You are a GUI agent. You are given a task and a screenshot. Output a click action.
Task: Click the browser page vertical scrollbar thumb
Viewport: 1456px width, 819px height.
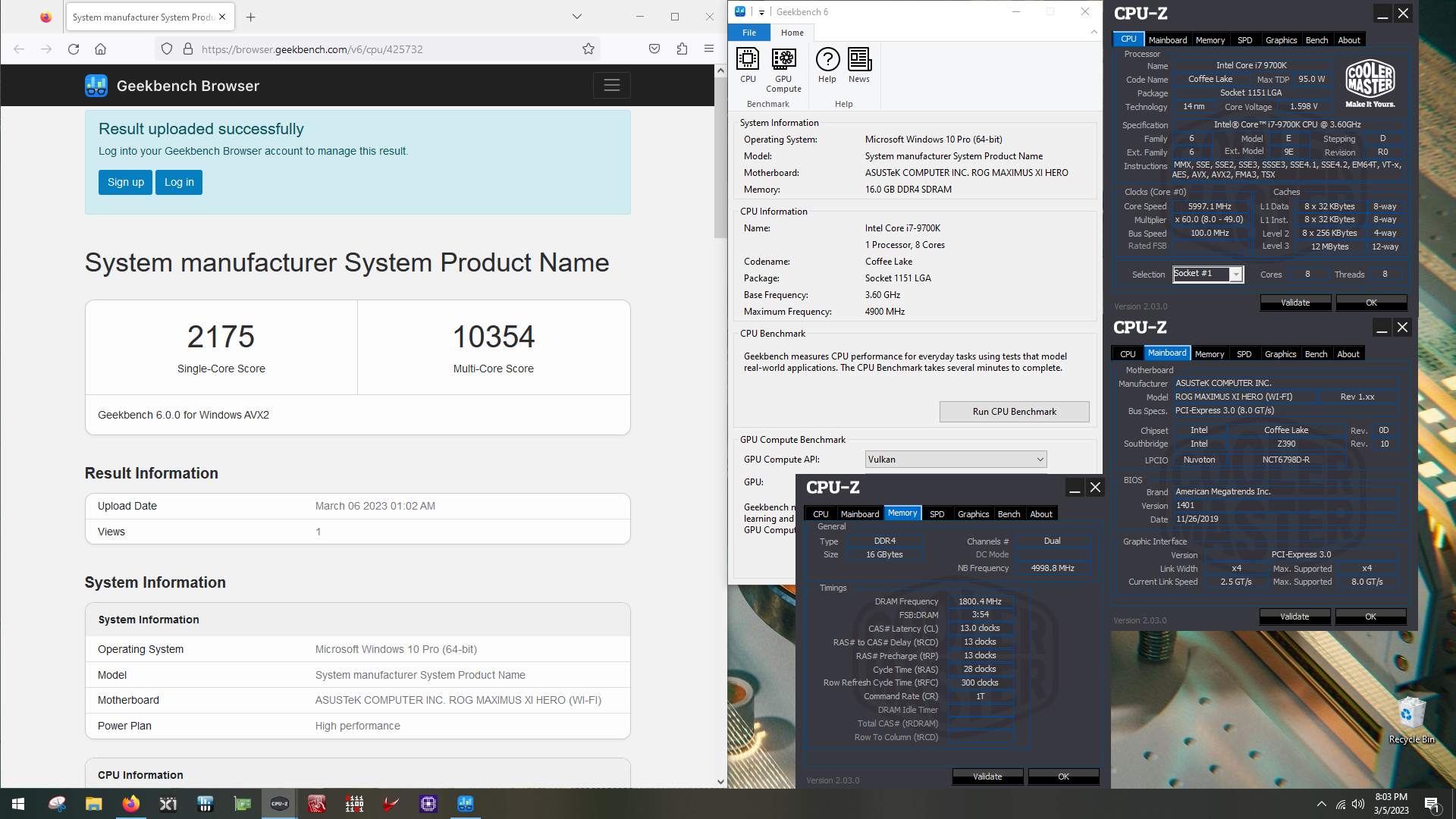point(720,155)
